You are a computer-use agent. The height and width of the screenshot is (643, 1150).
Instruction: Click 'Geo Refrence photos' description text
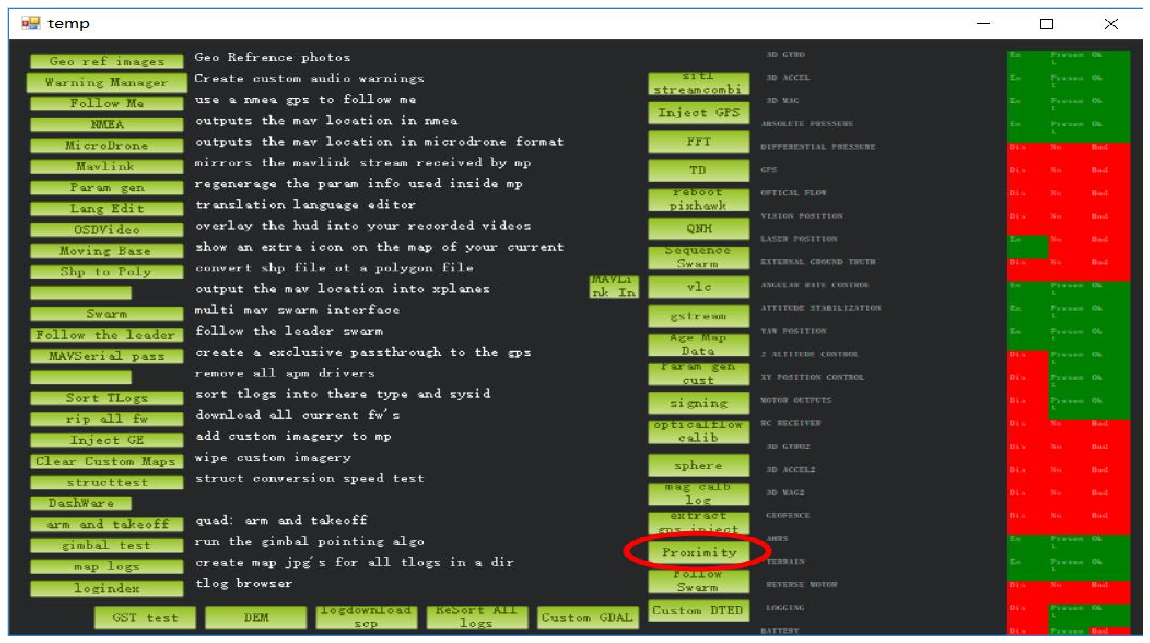tap(272, 57)
